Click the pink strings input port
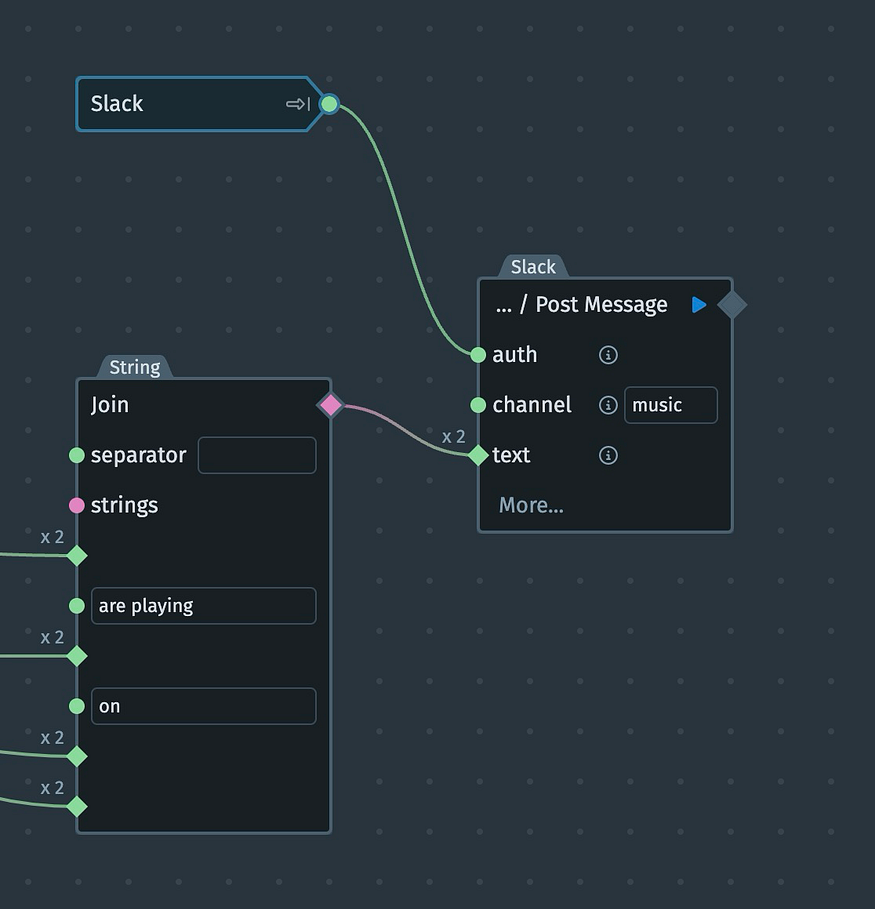Screen dimensions: 875x909 click(x=77, y=505)
